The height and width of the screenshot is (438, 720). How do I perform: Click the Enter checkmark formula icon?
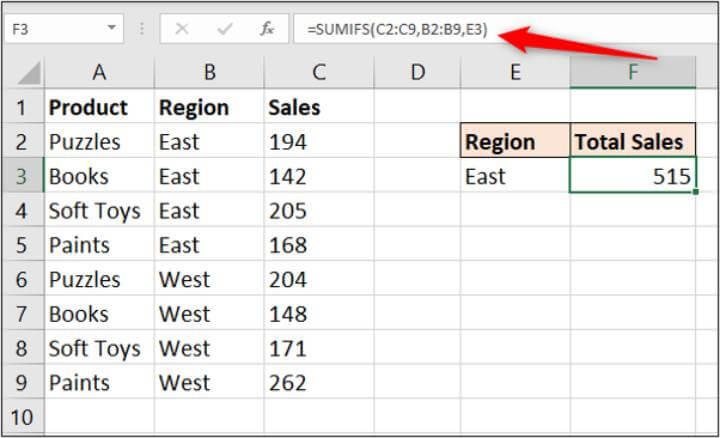coord(225,29)
